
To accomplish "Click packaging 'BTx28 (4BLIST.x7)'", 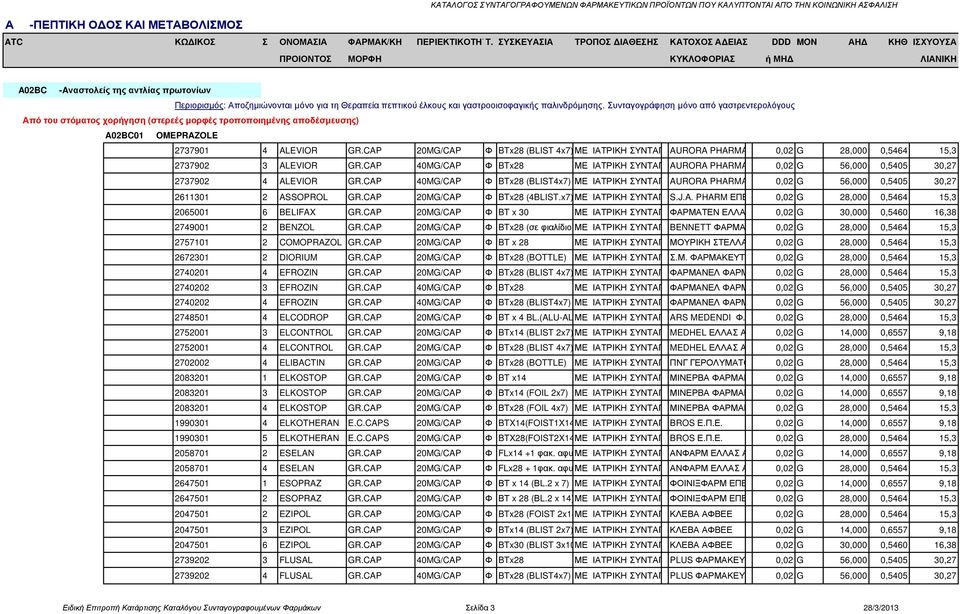I will pyautogui.click(x=535, y=197).
